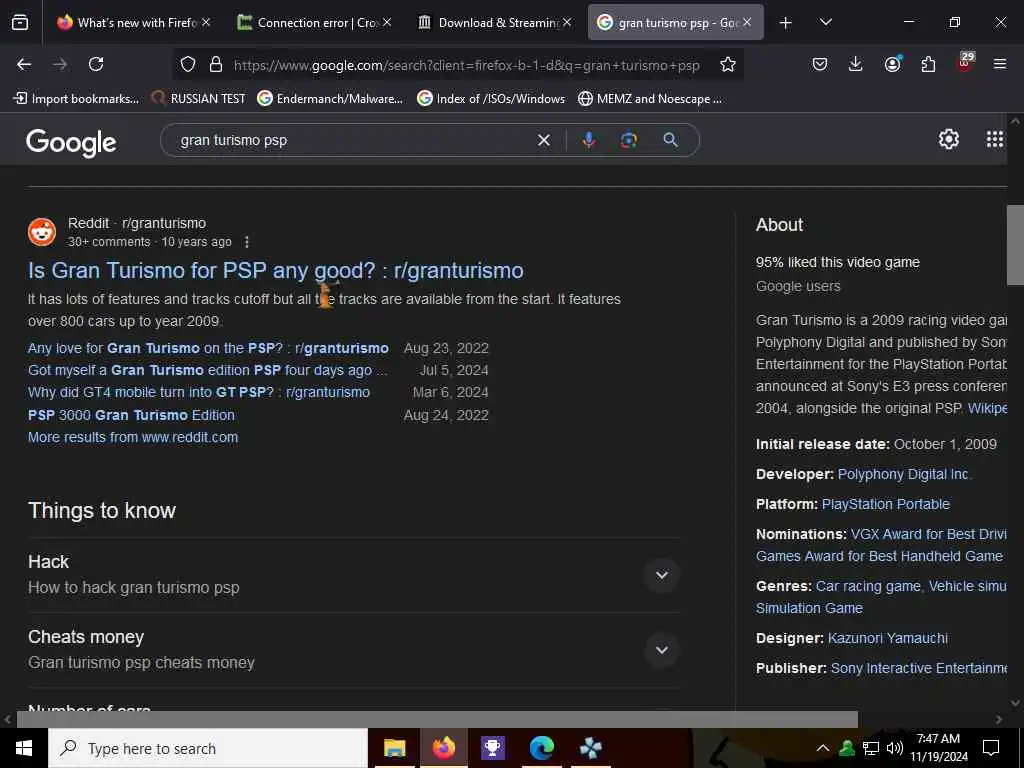
Task: Go back to previous page
Action: 24,64
